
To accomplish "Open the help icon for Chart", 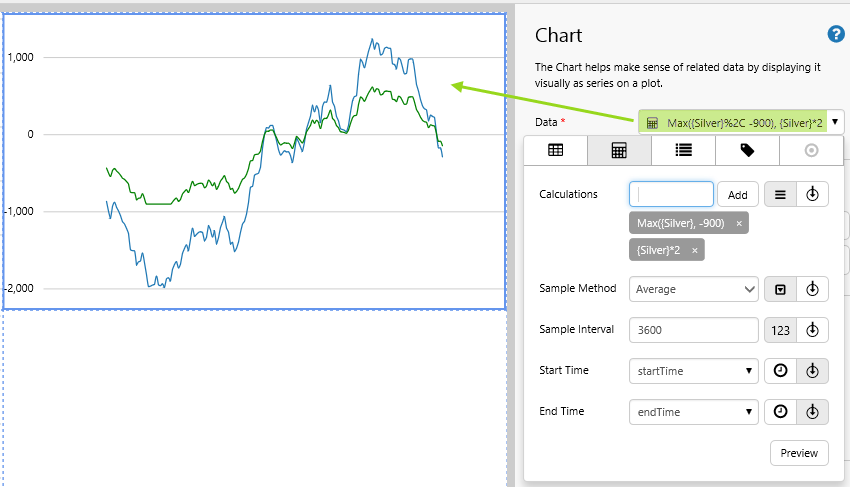I will click(836, 35).
